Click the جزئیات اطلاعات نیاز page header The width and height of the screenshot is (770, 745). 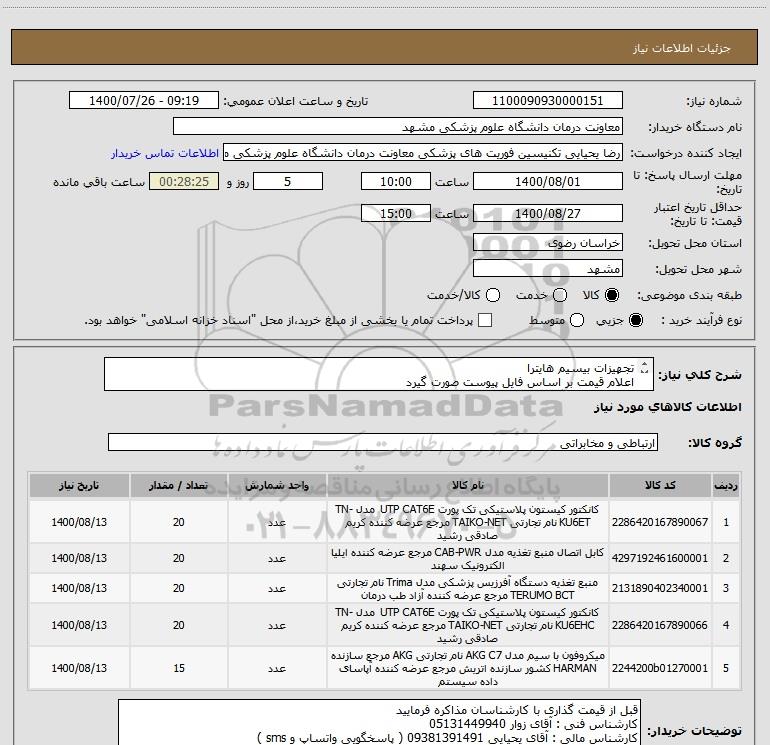[682, 48]
